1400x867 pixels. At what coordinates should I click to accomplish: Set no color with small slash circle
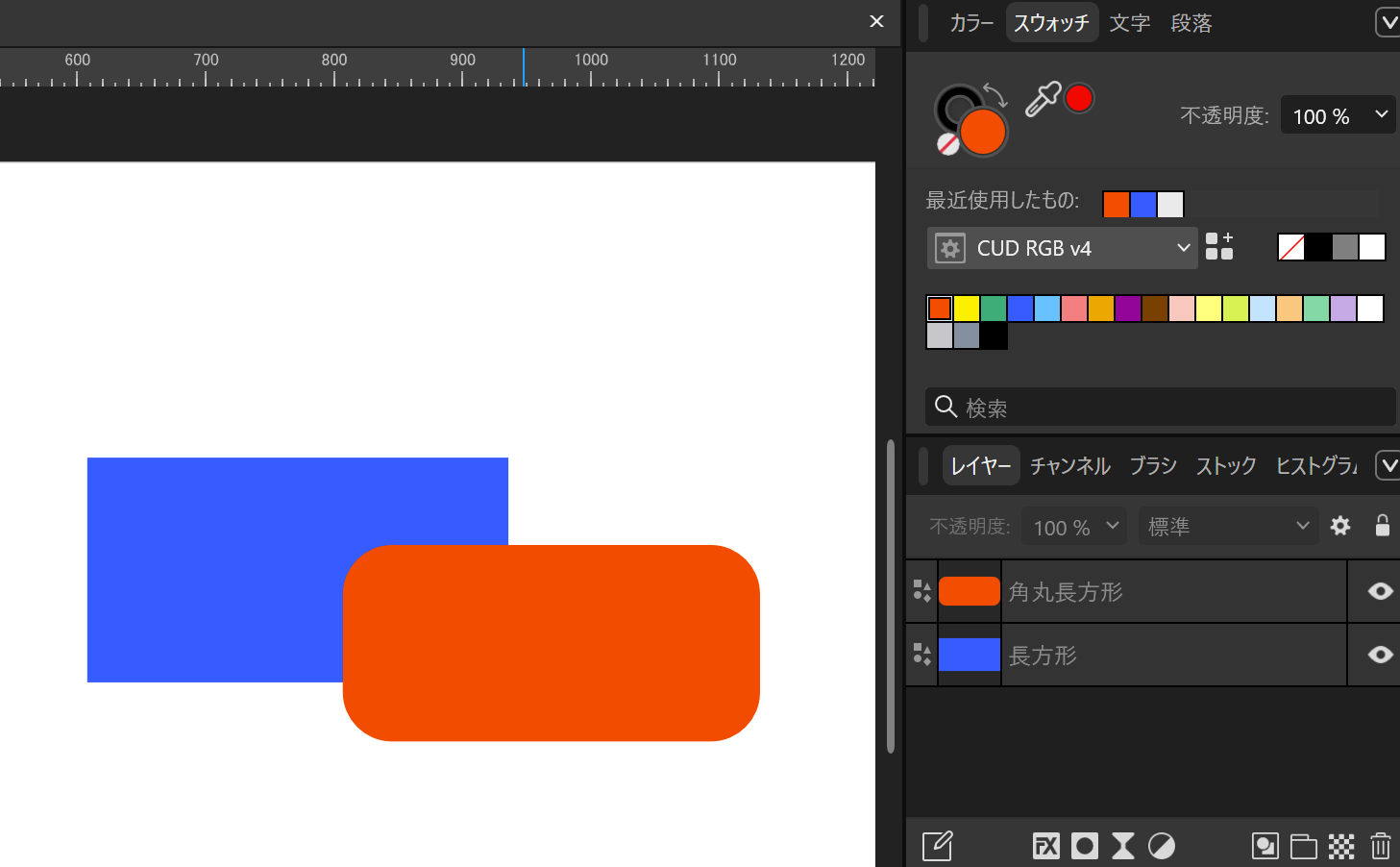pyautogui.click(x=948, y=144)
